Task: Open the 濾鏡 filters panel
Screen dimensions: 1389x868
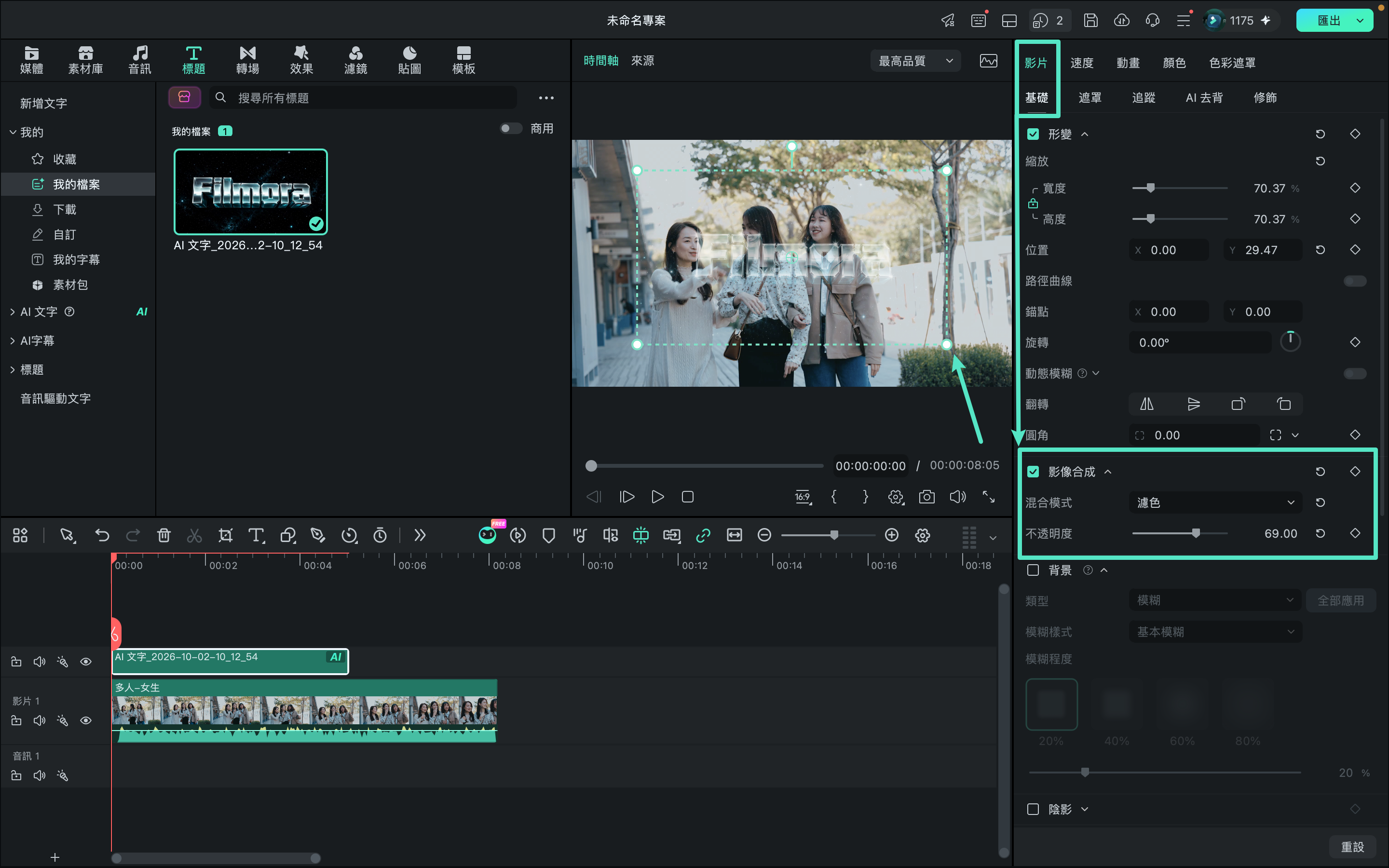Action: (x=355, y=60)
